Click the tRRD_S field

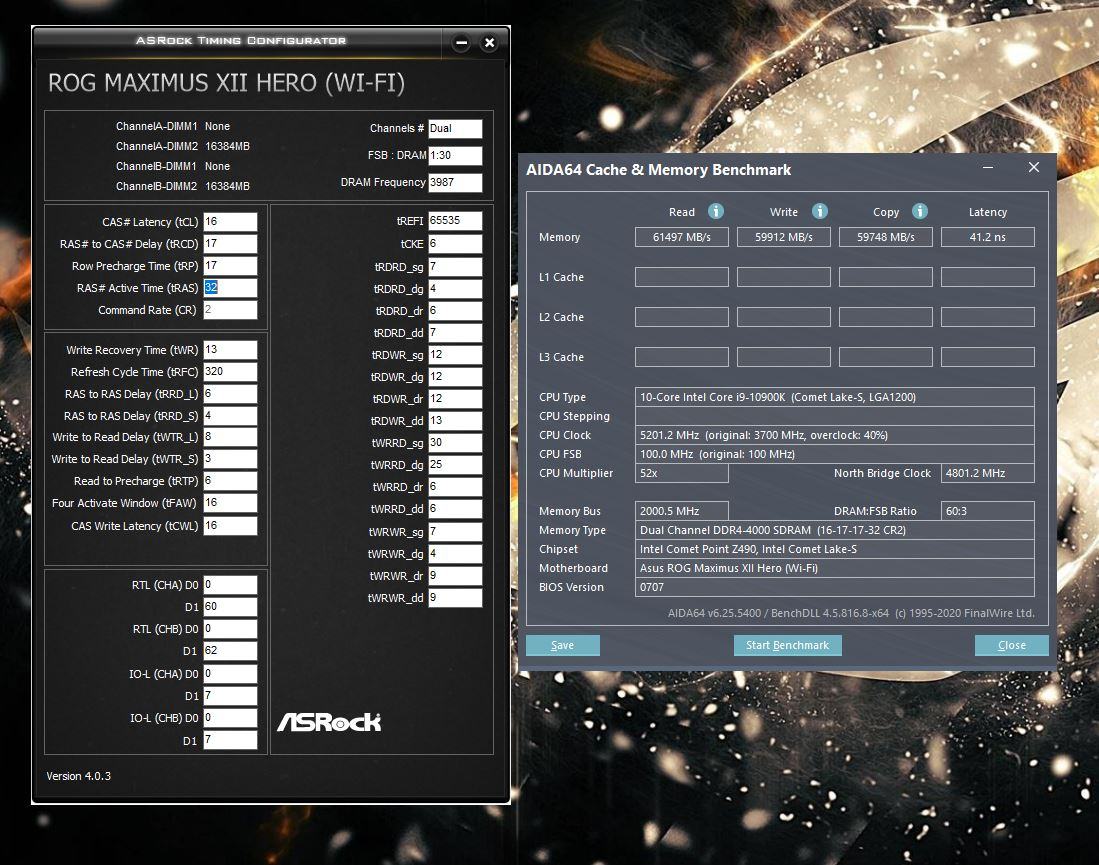230,416
